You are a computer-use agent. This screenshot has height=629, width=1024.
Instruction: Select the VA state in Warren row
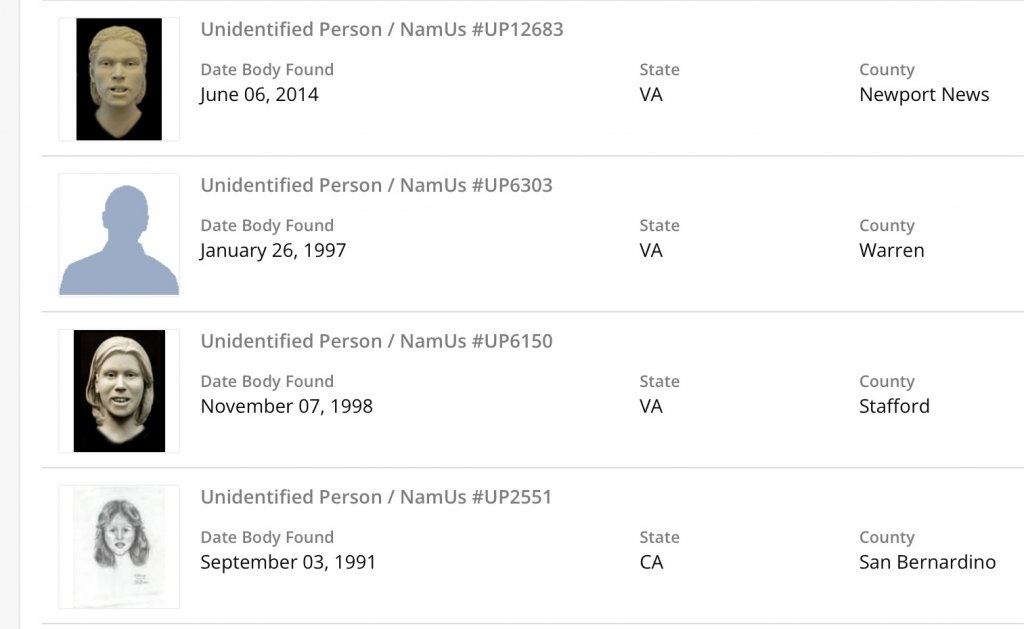[x=651, y=251]
